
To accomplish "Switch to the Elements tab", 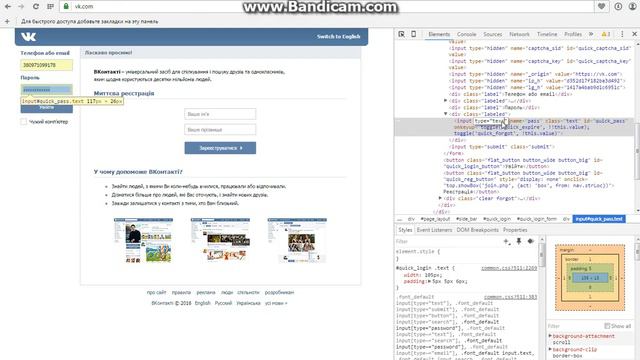I will [439, 34].
